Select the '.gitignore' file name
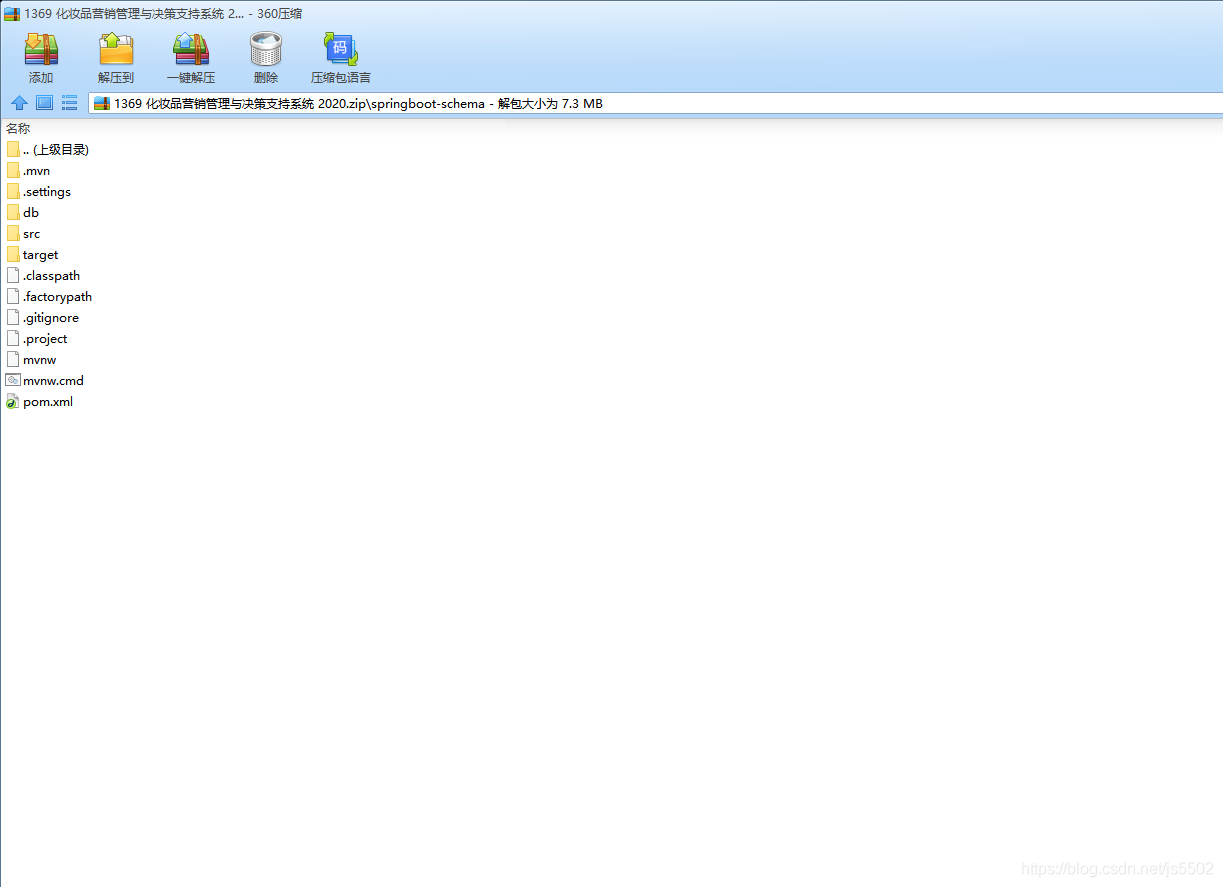 point(51,318)
